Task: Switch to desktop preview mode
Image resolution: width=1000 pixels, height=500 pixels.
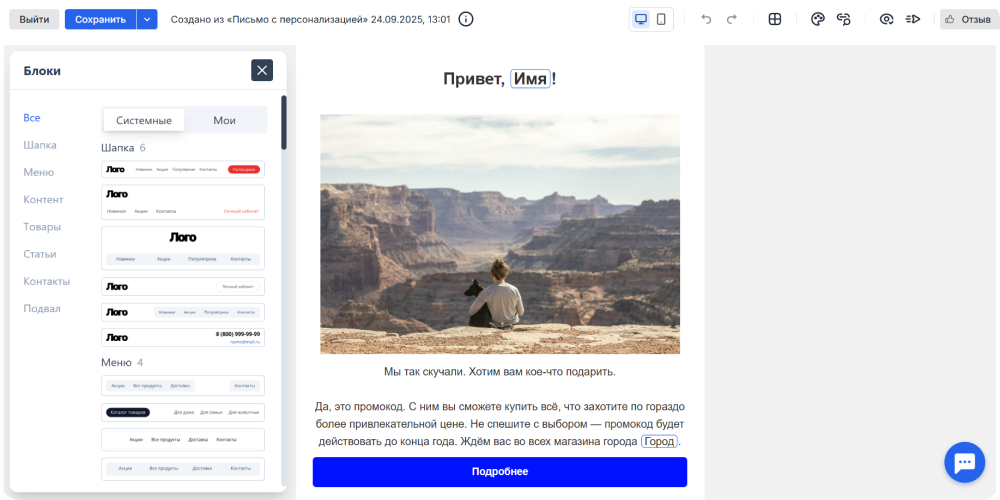Action: [642, 19]
